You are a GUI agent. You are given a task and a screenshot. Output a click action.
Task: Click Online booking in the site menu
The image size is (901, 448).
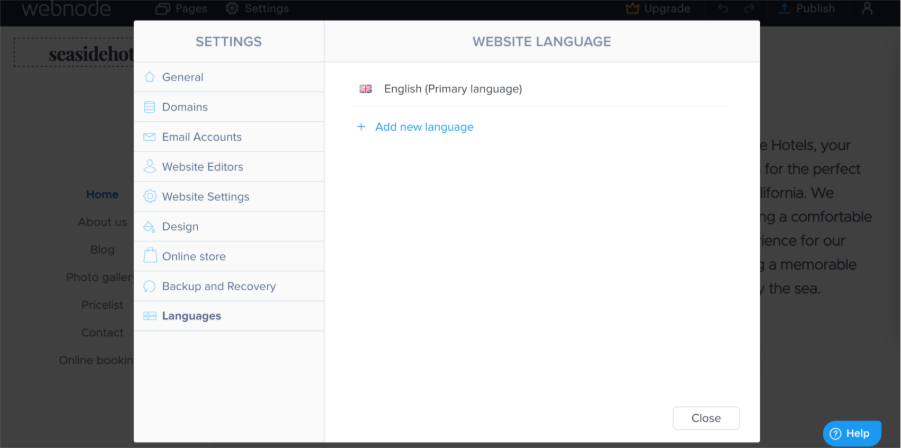tap(97, 360)
